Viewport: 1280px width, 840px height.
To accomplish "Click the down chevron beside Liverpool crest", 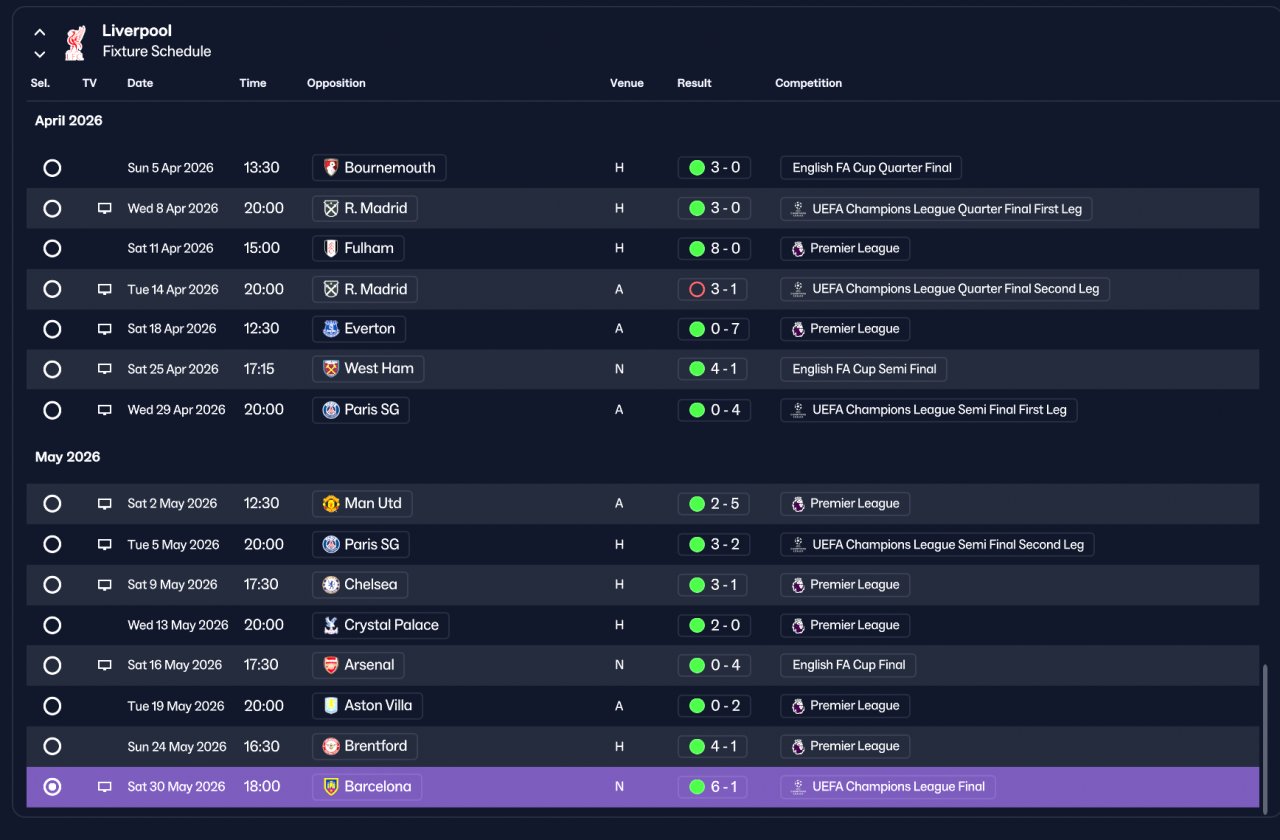I will click(x=39, y=54).
